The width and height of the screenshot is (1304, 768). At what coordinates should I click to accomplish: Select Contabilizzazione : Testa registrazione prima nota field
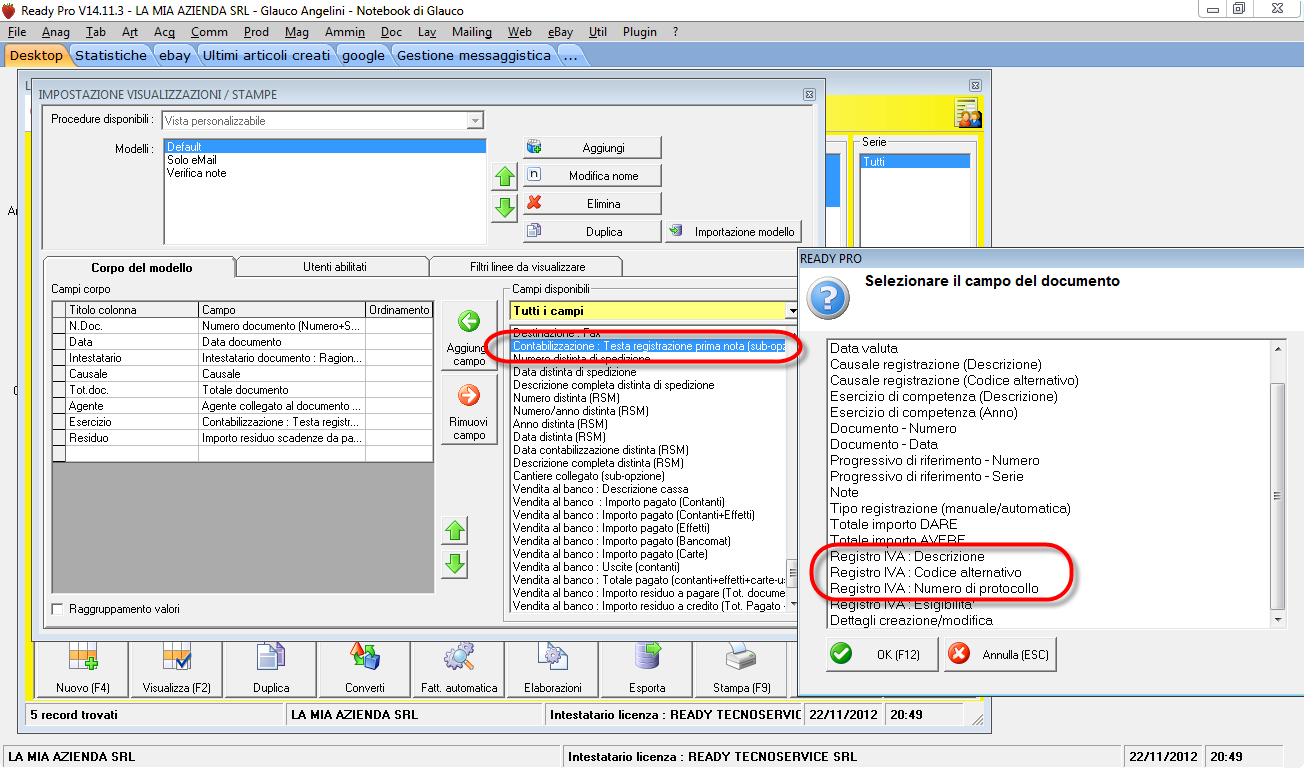point(648,346)
